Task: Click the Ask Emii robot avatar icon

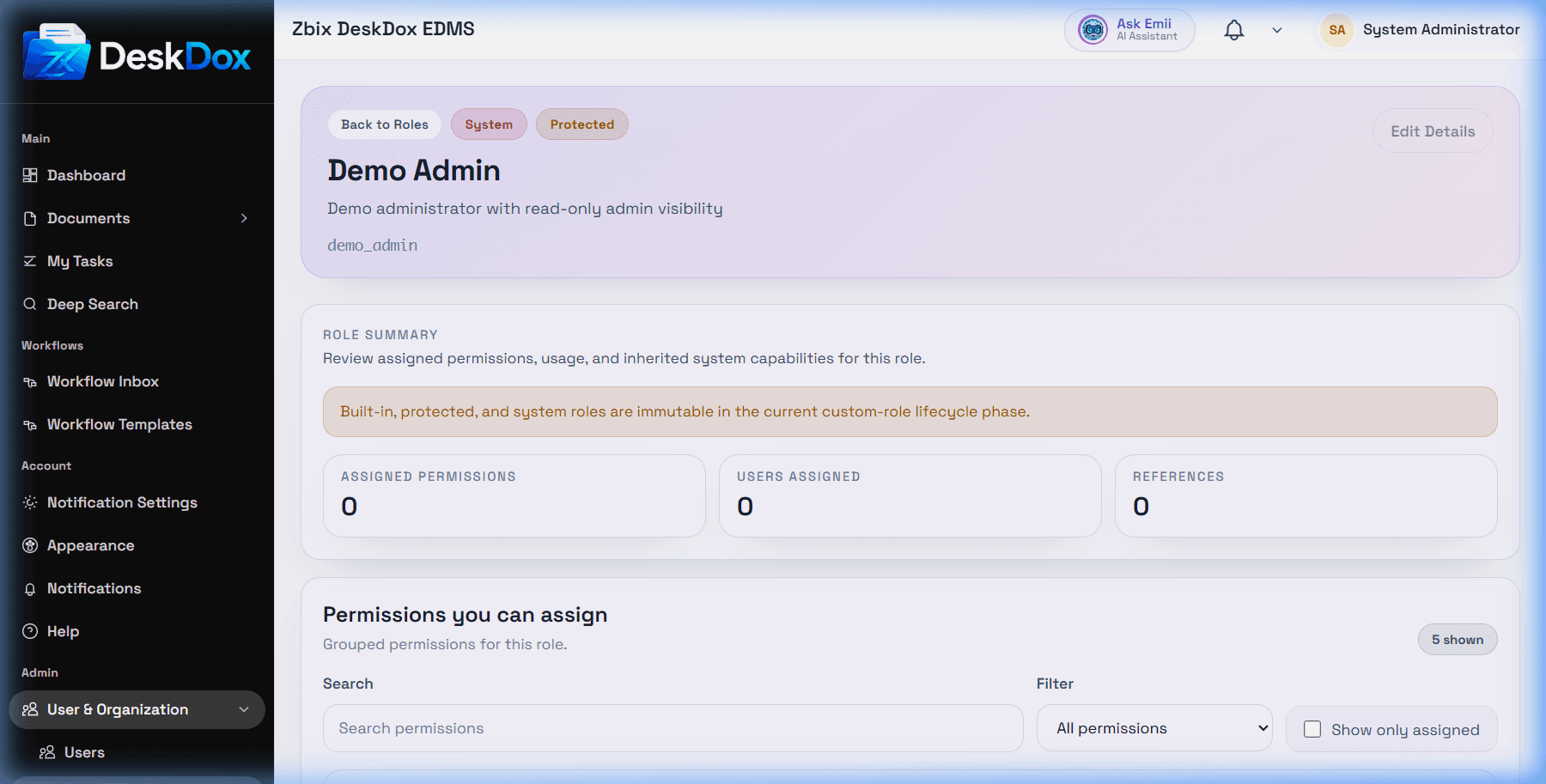Action: tap(1093, 30)
